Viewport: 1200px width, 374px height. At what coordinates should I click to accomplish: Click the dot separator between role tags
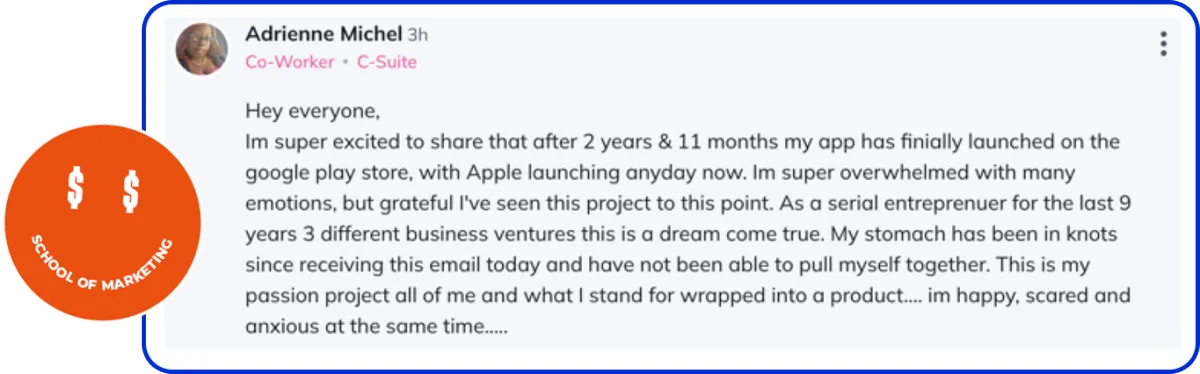point(346,62)
